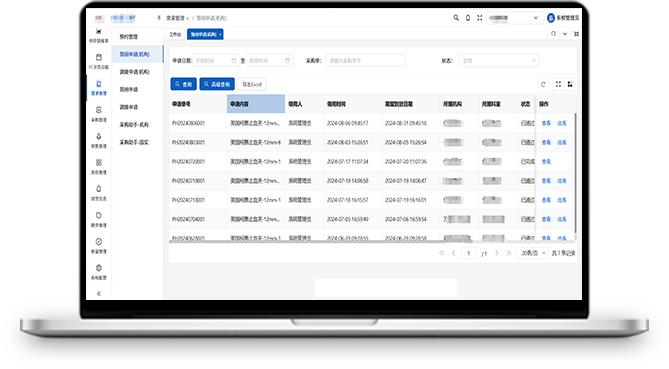Reload current tab via tab bar refresh icon
Viewport: 669px width, 369px height.
click(x=553, y=34)
